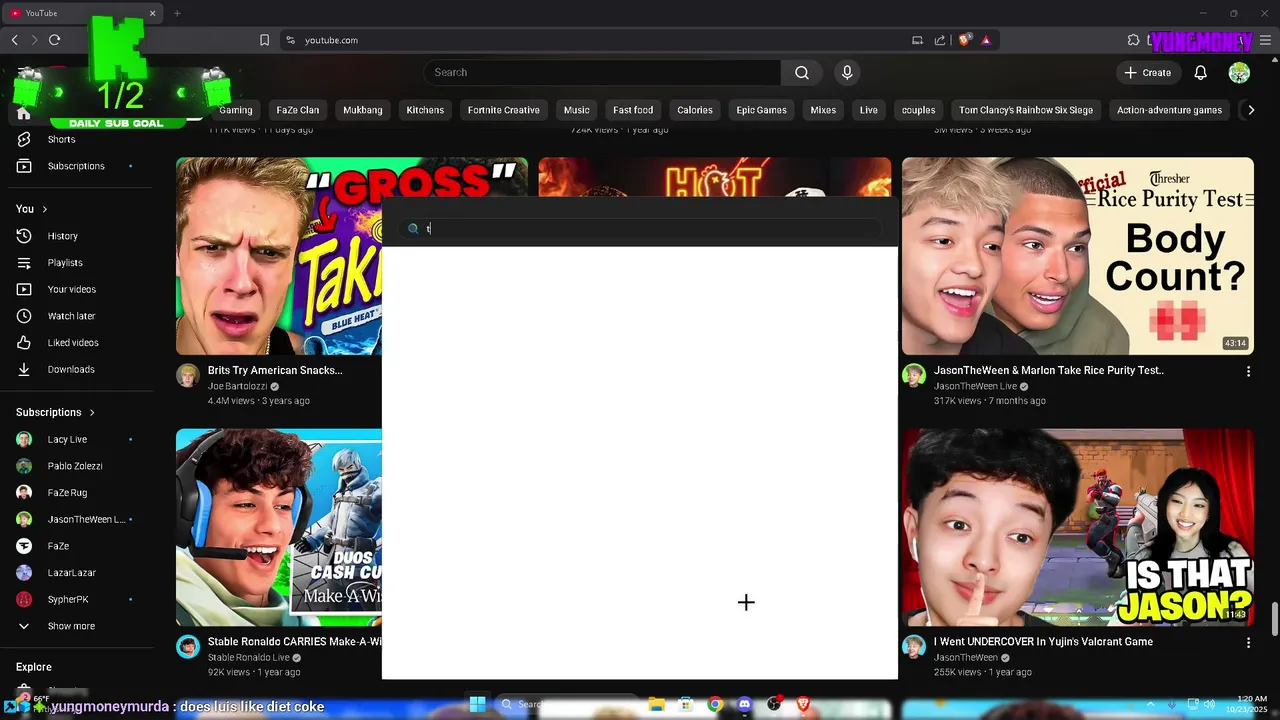The image size is (1280, 720).
Task: Open Chrome from the taskbar
Action: (x=715, y=704)
